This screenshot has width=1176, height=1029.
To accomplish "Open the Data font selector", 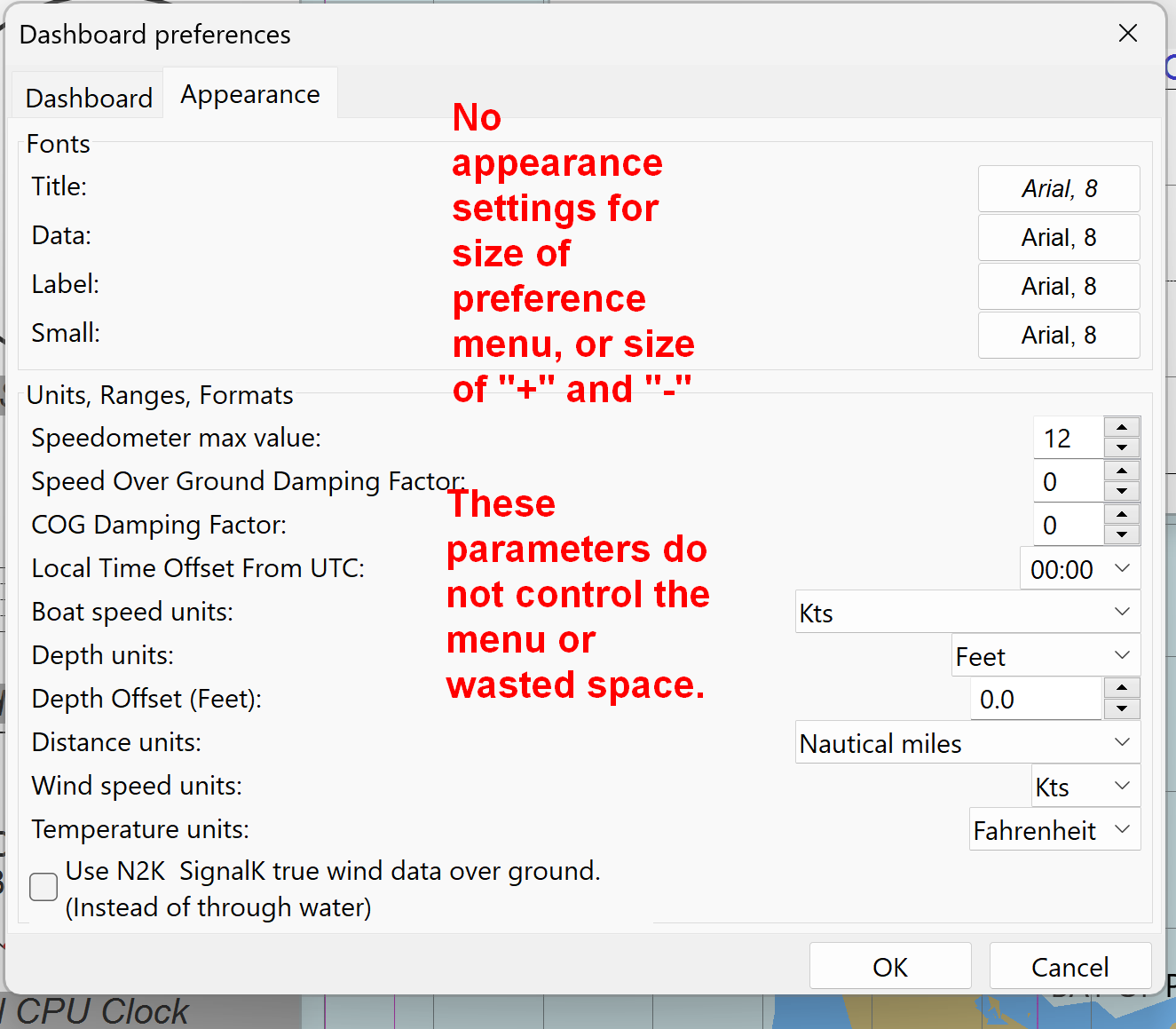I will point(1058,237).
